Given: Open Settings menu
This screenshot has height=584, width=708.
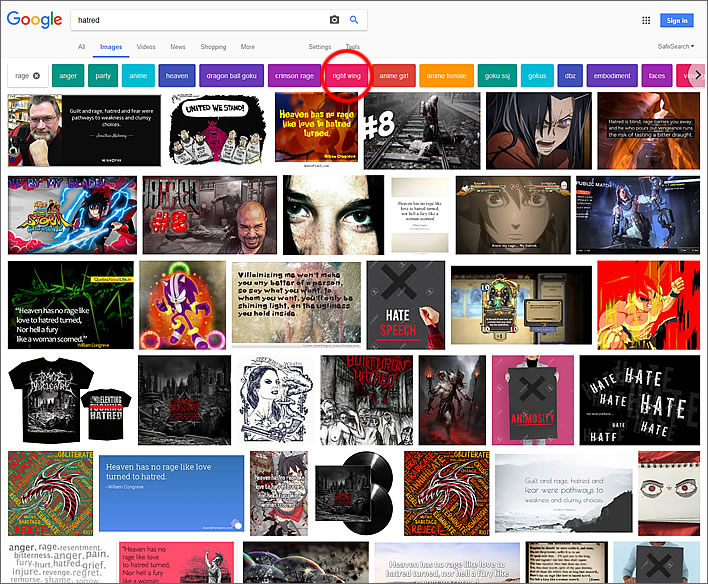Looking at the screenshot, I should tap(320, 47).
